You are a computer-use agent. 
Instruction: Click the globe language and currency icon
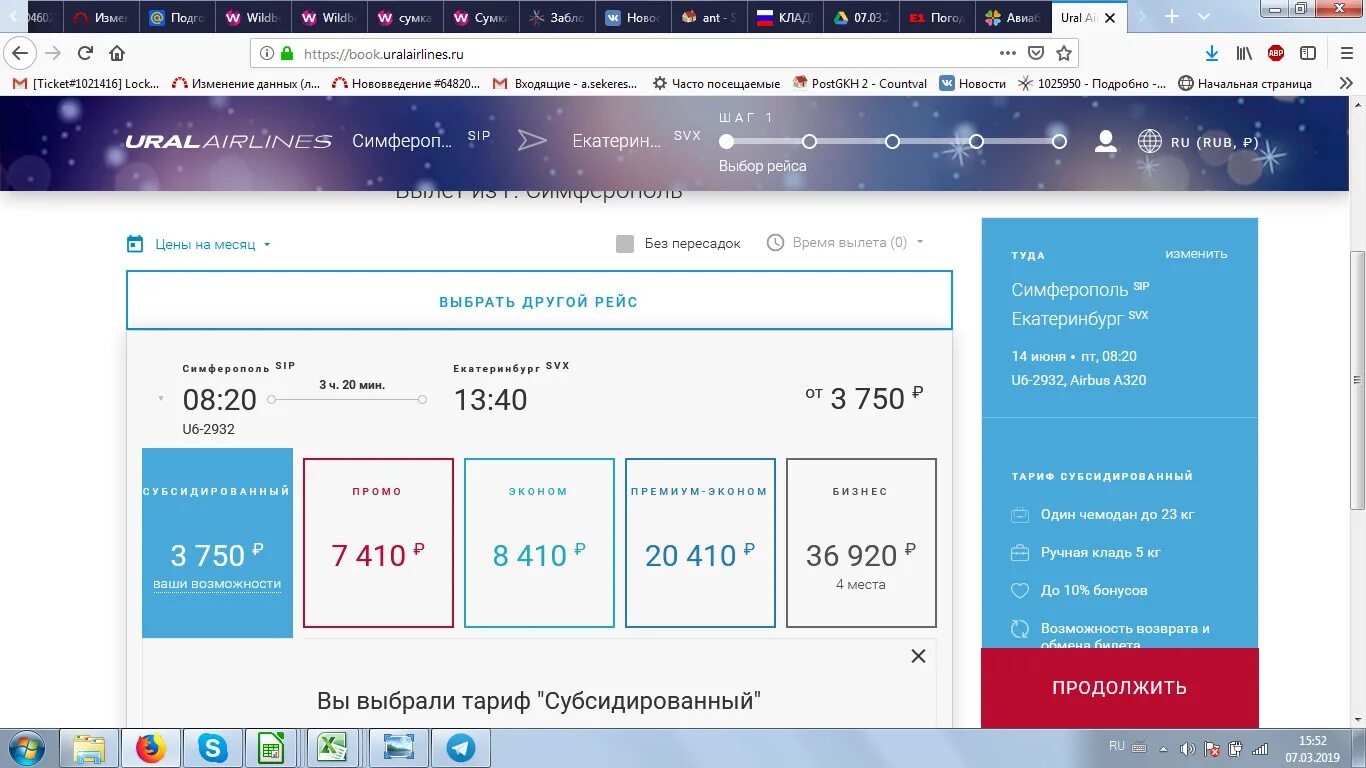point(1150,141)
